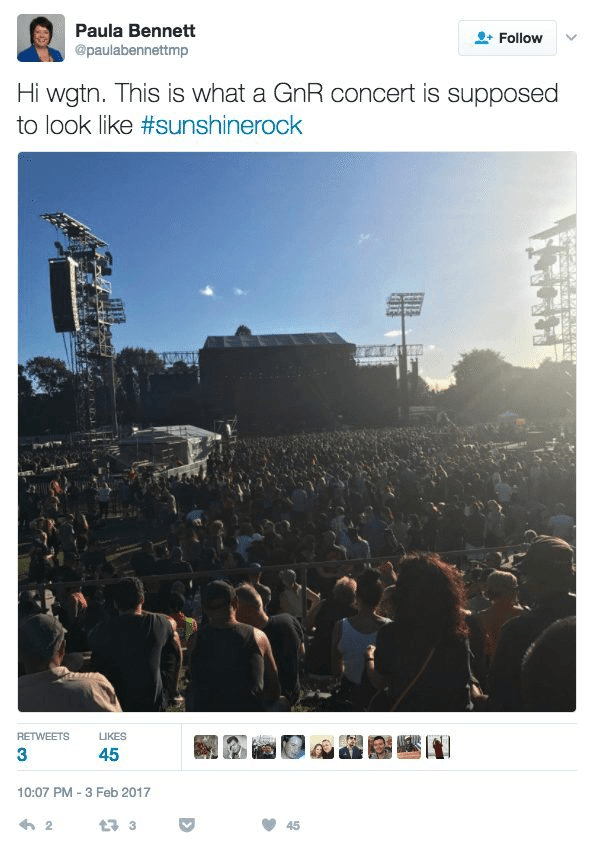Like the tweet with heart icon
Screen dimensions: 594x849
click(x=269, y=825)
